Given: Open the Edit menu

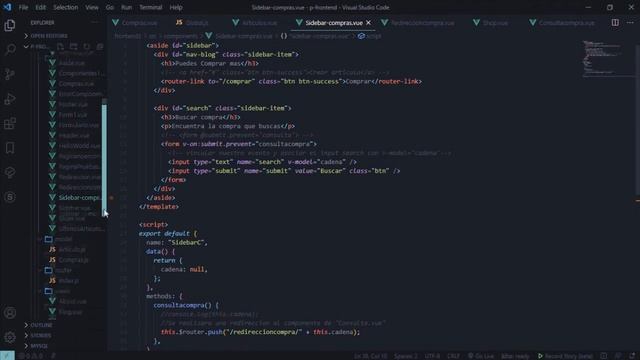Looking at the screenshot, I should point(40,7).
